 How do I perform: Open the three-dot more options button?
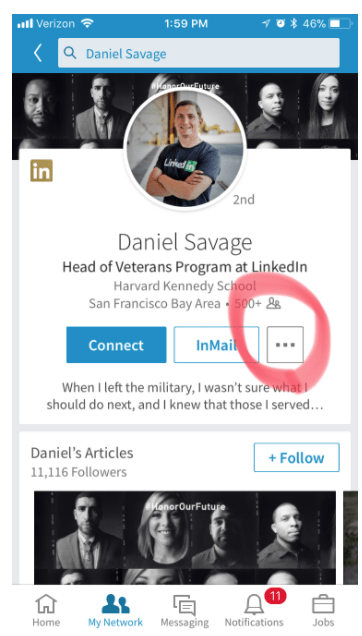click(285, 344)
